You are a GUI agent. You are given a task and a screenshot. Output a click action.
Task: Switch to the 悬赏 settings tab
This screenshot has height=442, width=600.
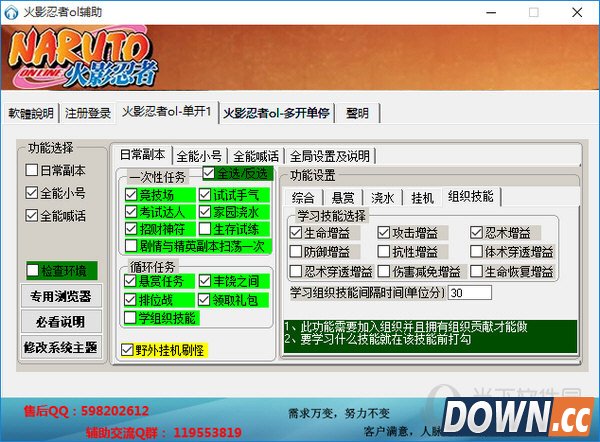(343, 198)
